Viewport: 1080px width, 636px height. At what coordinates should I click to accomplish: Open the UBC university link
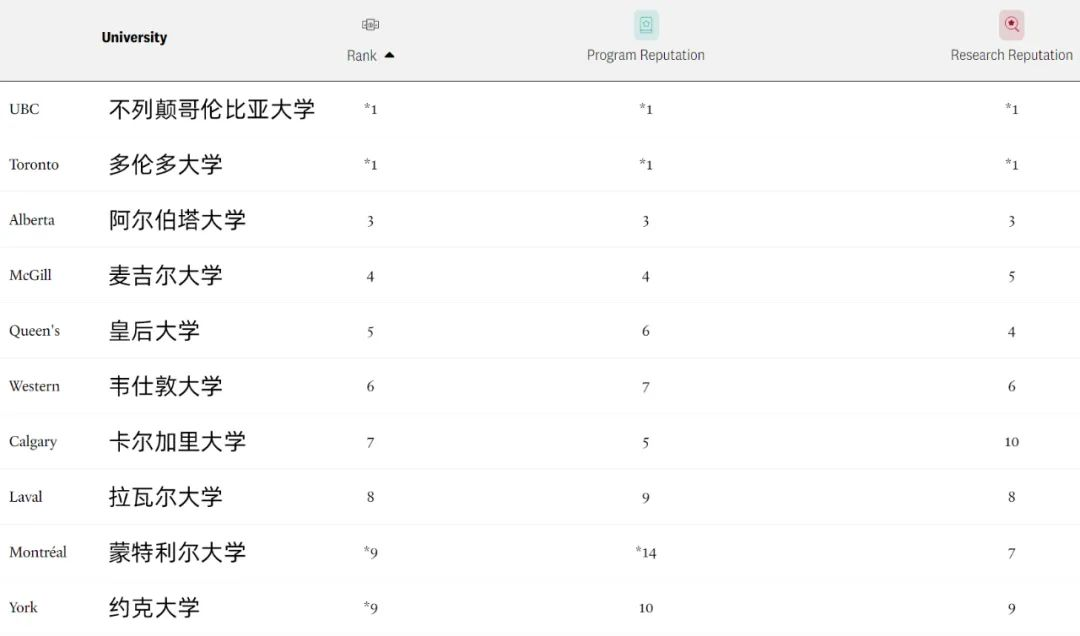click(24, 109)
